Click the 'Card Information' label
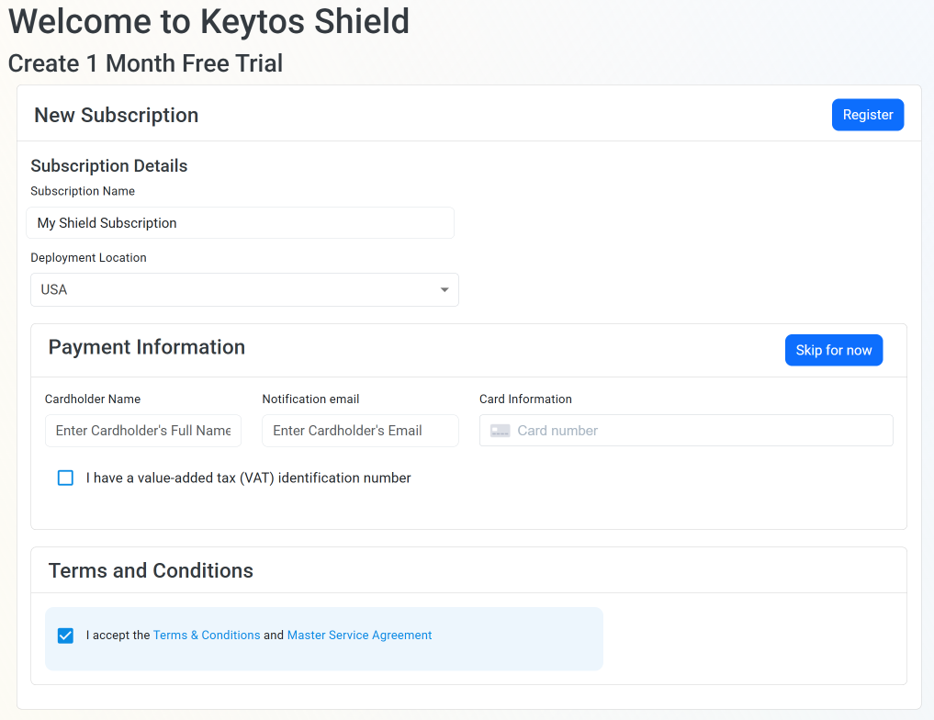 (x=525, y=399)
